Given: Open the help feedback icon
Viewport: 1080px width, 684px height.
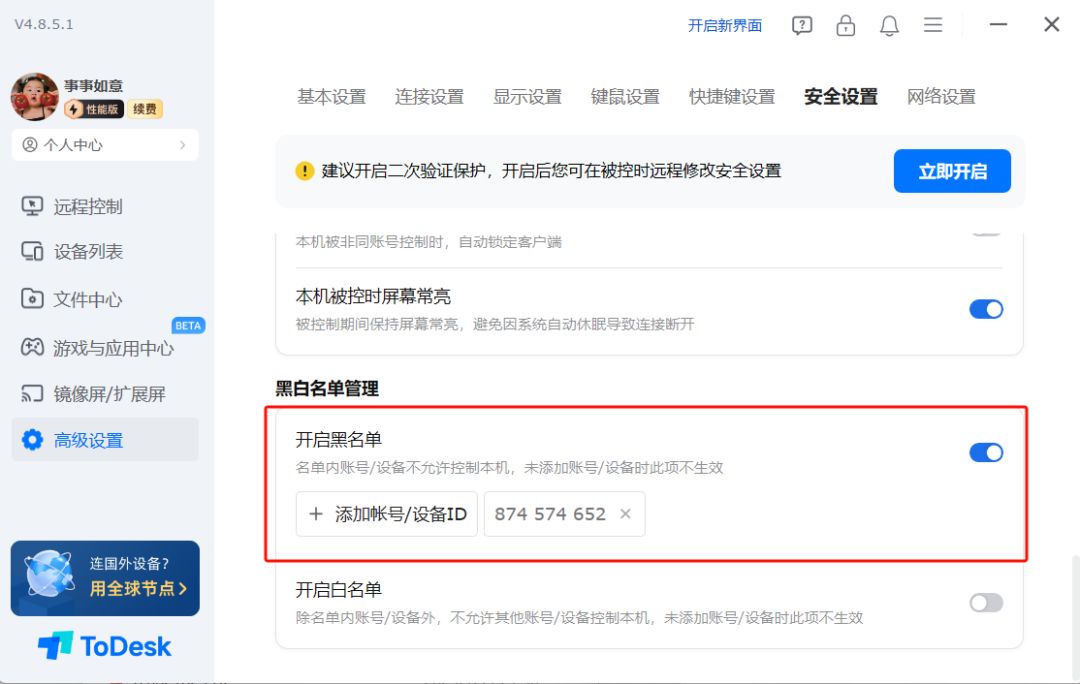Looking at the screenshot, I should 802,25.
